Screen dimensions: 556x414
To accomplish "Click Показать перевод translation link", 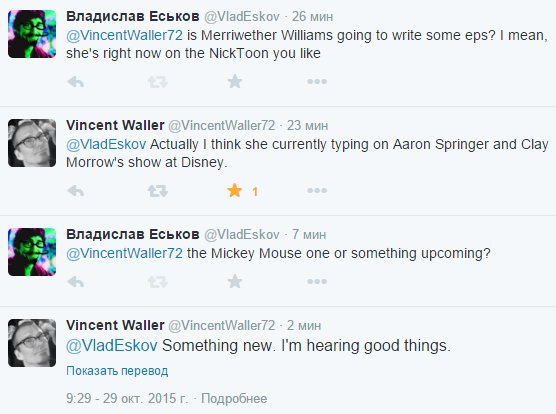I will [117, 371].
